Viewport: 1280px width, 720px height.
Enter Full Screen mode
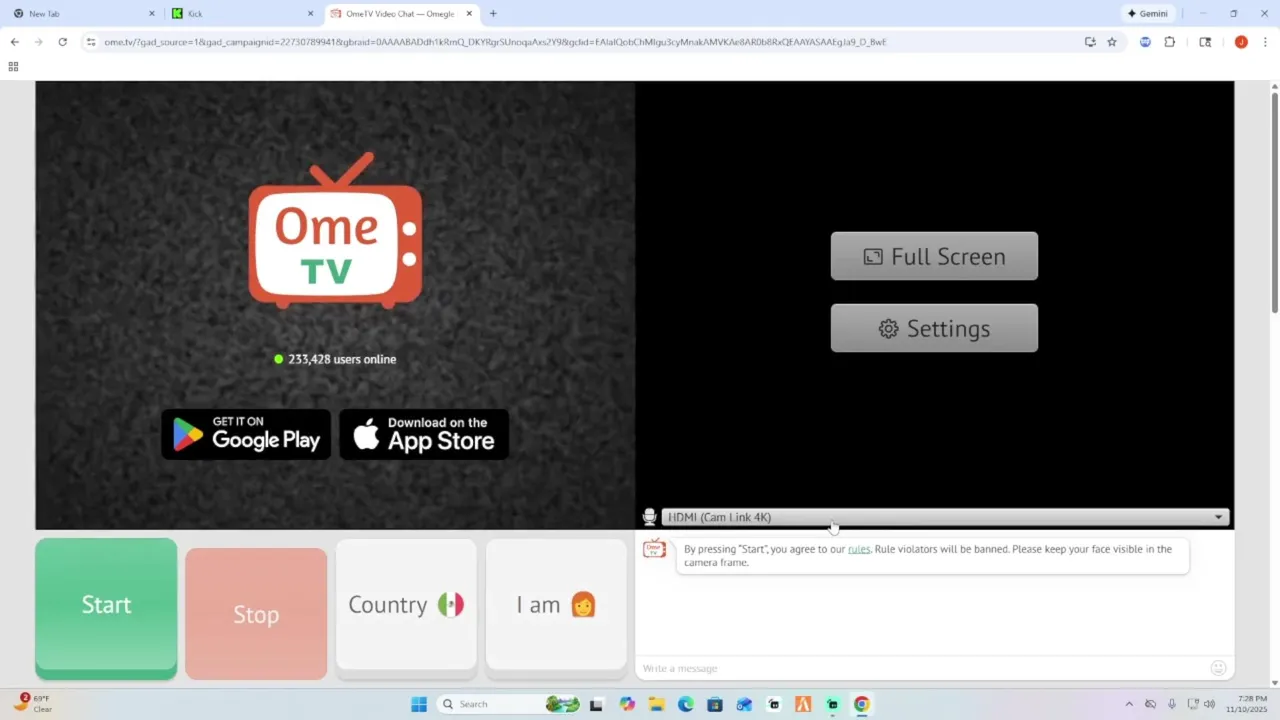click(934, 256)
